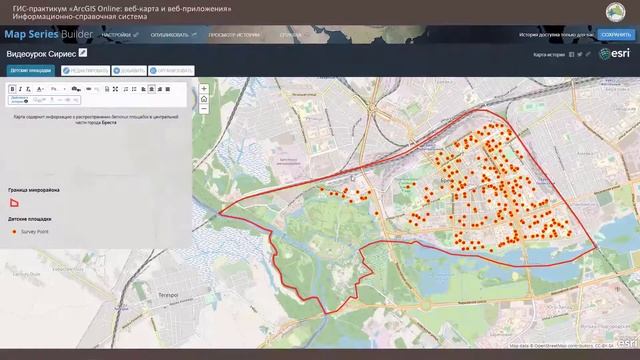Click the document source icon

click(x=107, y=89)
